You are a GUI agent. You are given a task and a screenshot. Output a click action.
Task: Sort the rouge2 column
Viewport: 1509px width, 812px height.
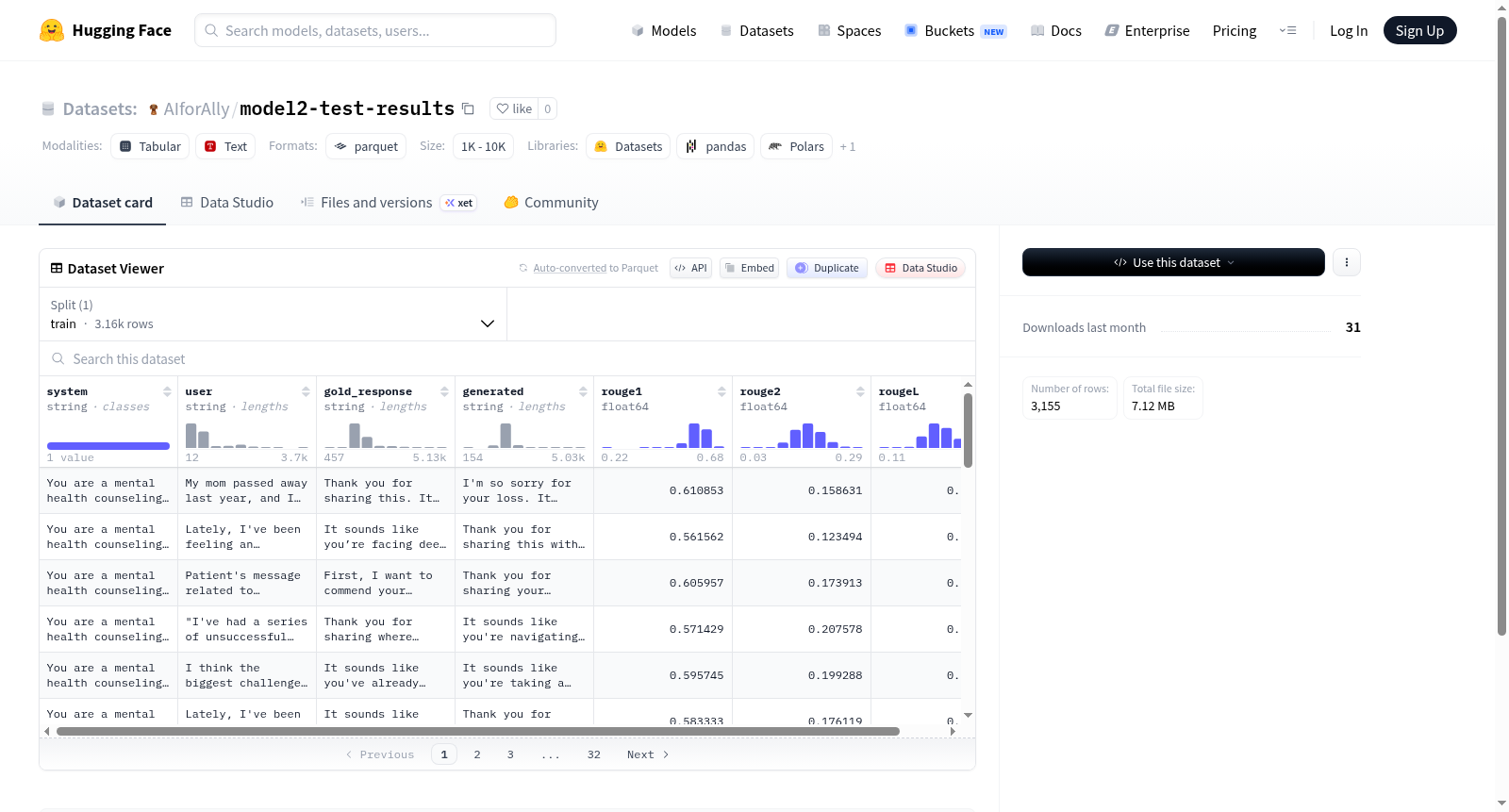pyautogui.click(x=860, y=391)
